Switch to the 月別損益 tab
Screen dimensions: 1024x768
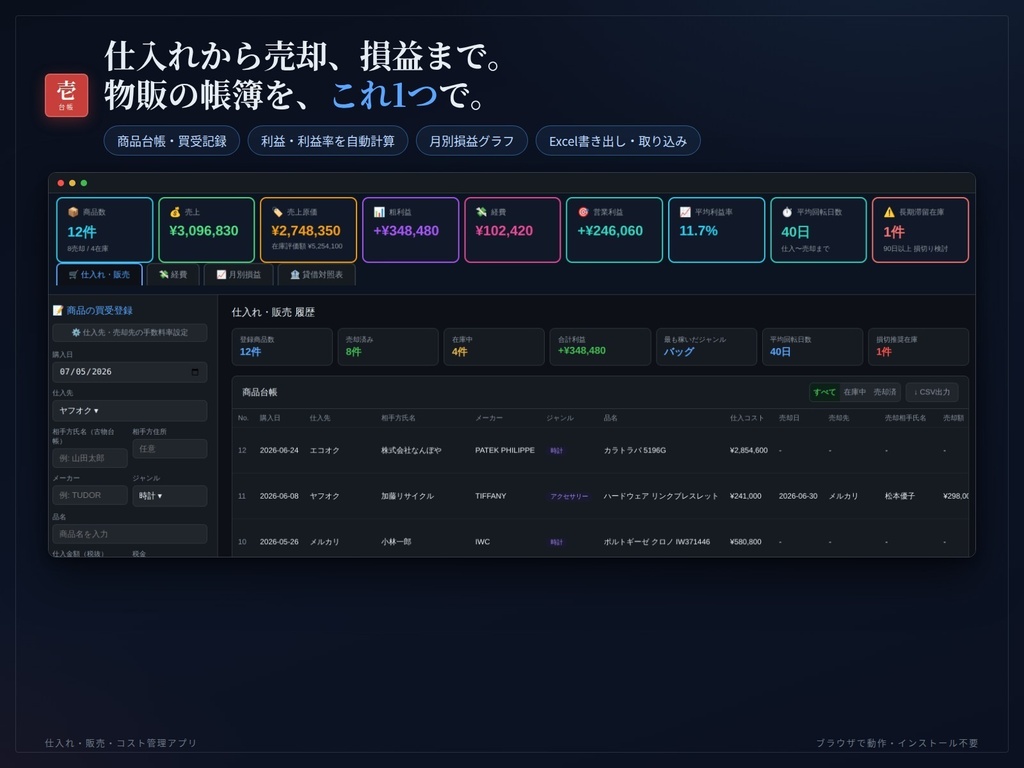point(238,275)
